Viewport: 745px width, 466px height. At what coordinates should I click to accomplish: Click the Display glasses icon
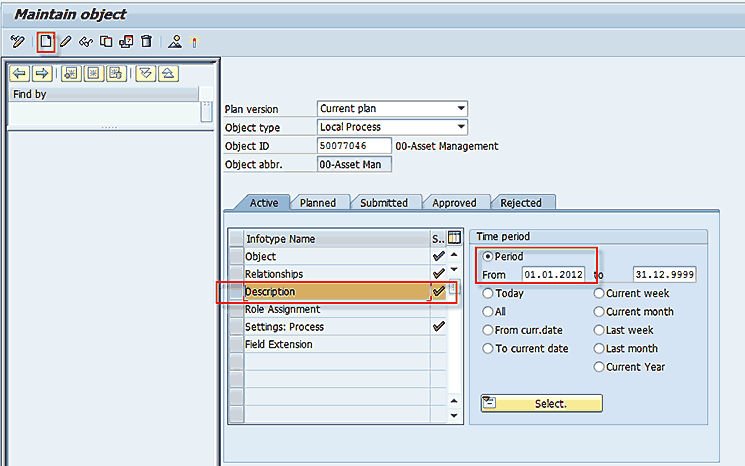pyautogui.click(x=86, y=41)
